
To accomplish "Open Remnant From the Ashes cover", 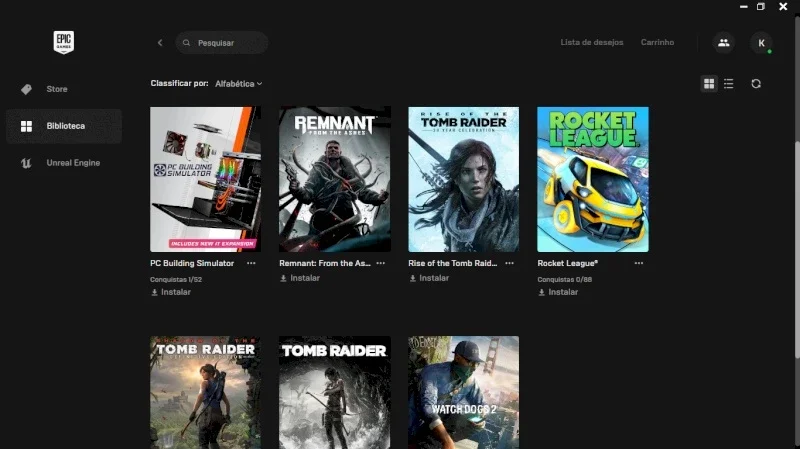I will point(335,179).
